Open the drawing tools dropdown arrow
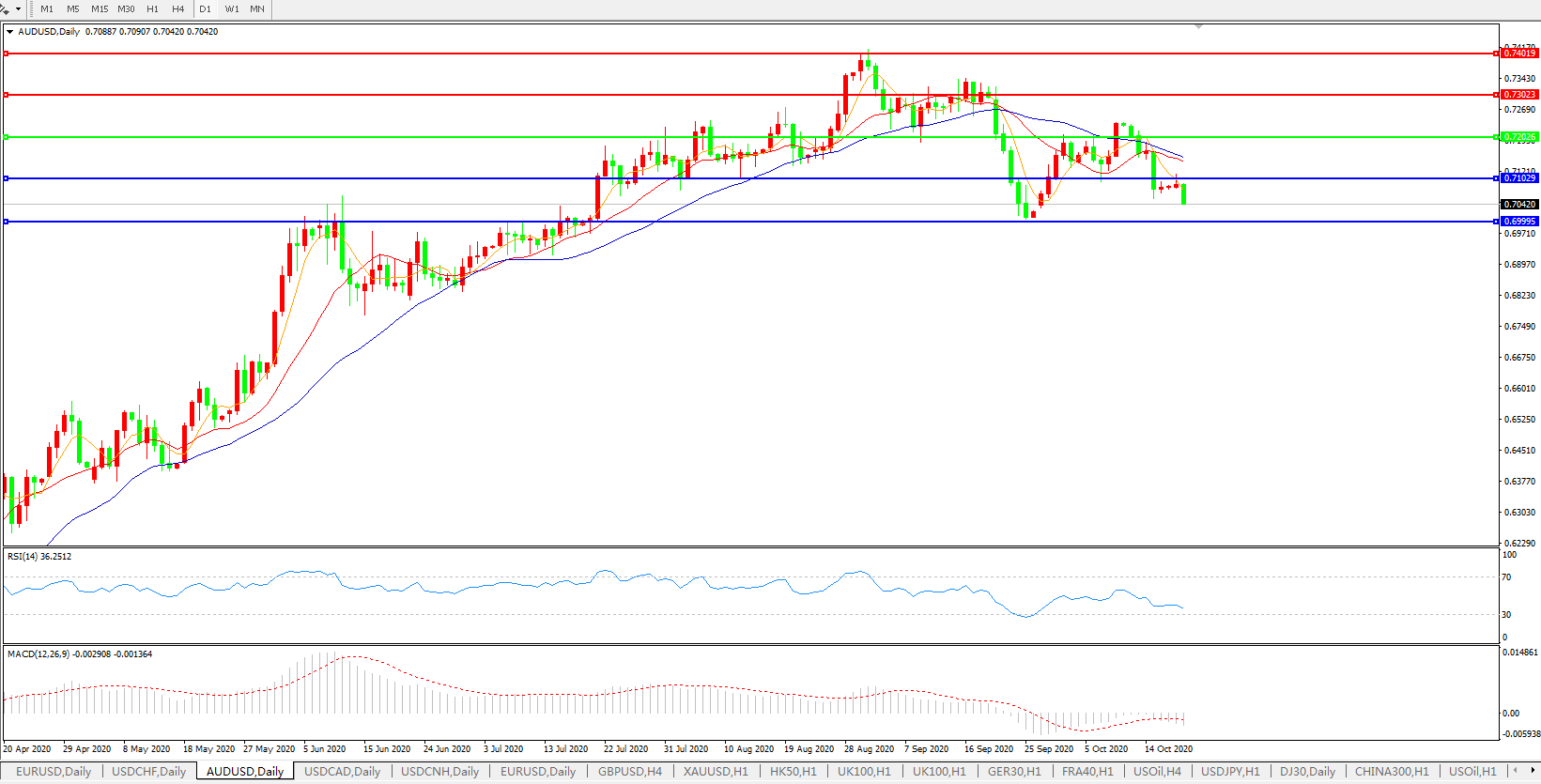The width and height of the screenshot is (1541, 784). pos(18,9)
